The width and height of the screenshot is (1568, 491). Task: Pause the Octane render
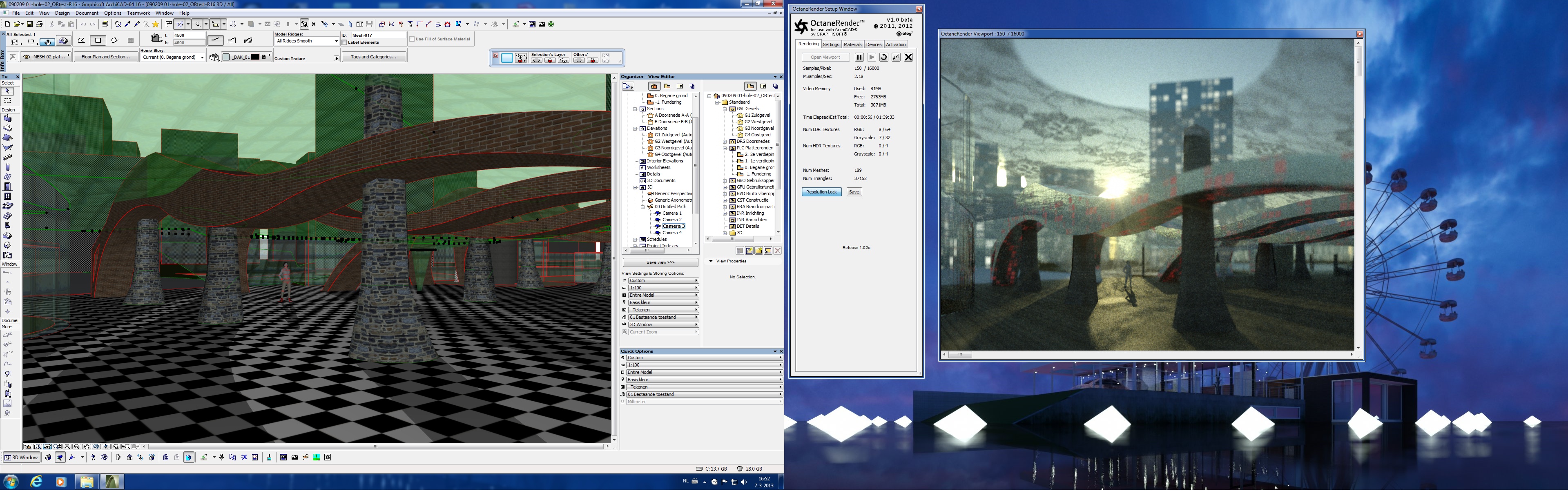click(859, 57)
